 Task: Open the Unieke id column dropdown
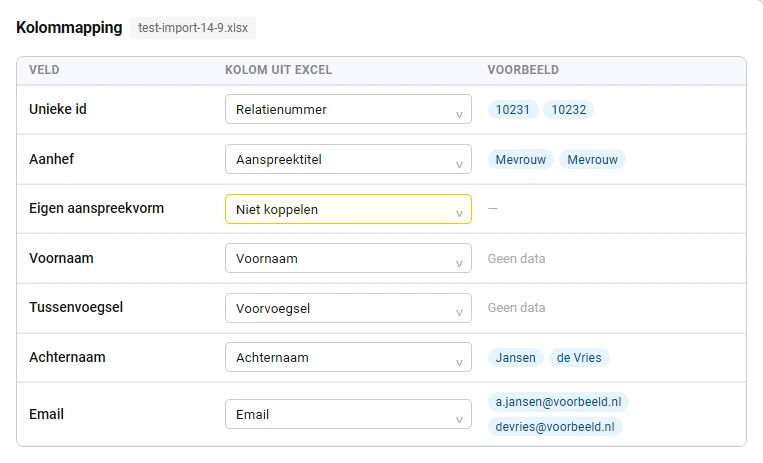tap(348, 109)
